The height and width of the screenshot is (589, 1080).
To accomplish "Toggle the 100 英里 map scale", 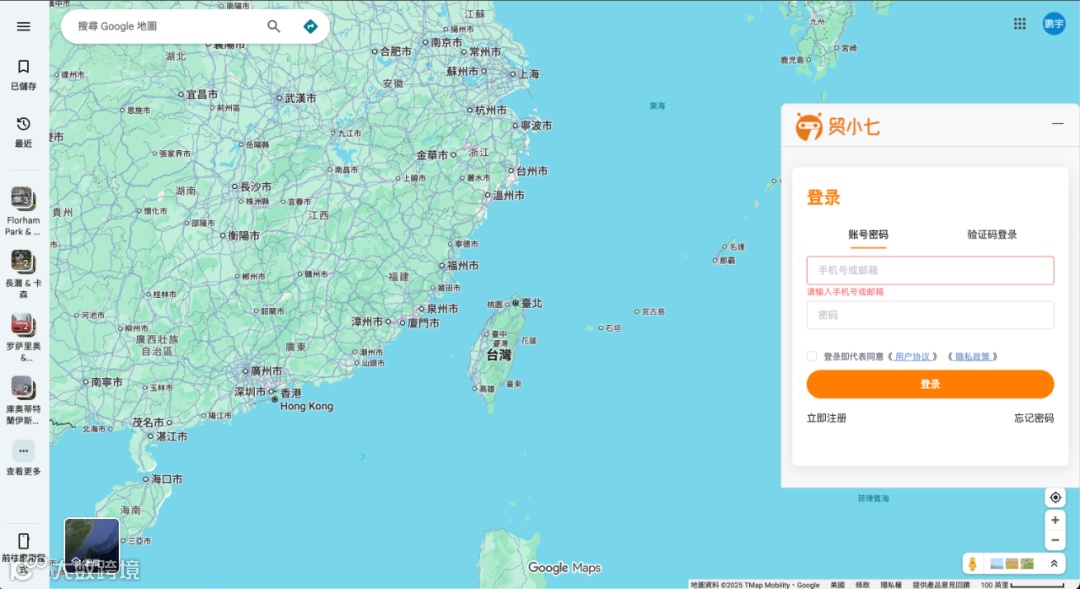I will tap(1022, 585).
